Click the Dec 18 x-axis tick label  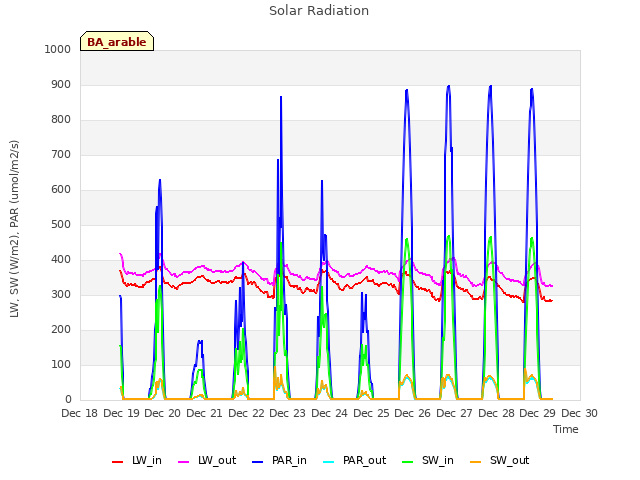[80, 413]
